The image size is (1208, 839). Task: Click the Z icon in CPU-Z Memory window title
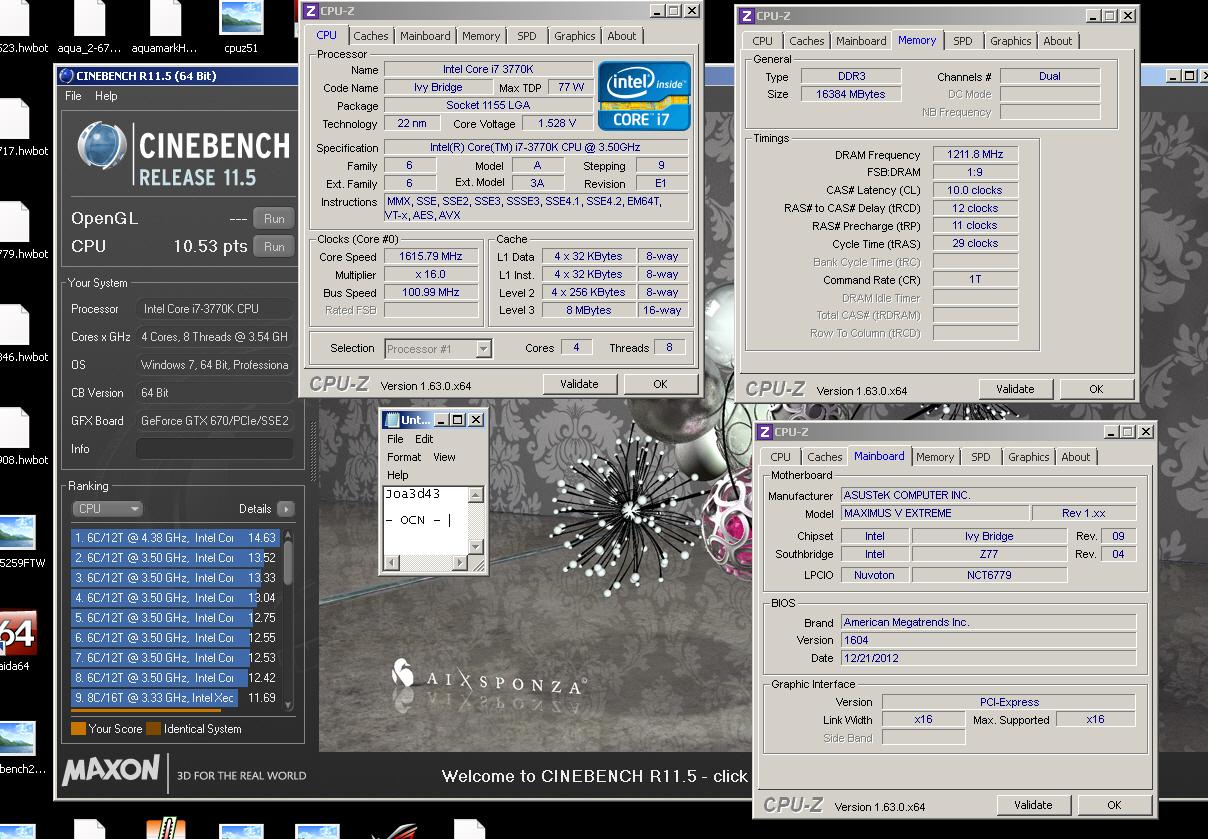[x=746, y=16]
